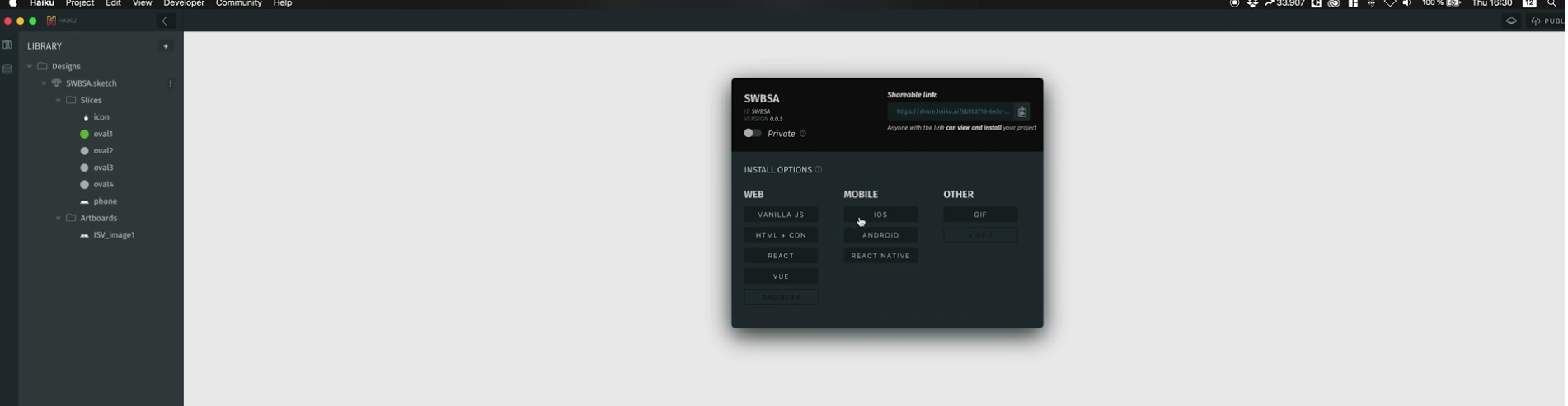The height and width of the screenshot is (406, 1568).
Task: Collapse the SWBSA.sketch file tree
Action: [x=44, y=83]
